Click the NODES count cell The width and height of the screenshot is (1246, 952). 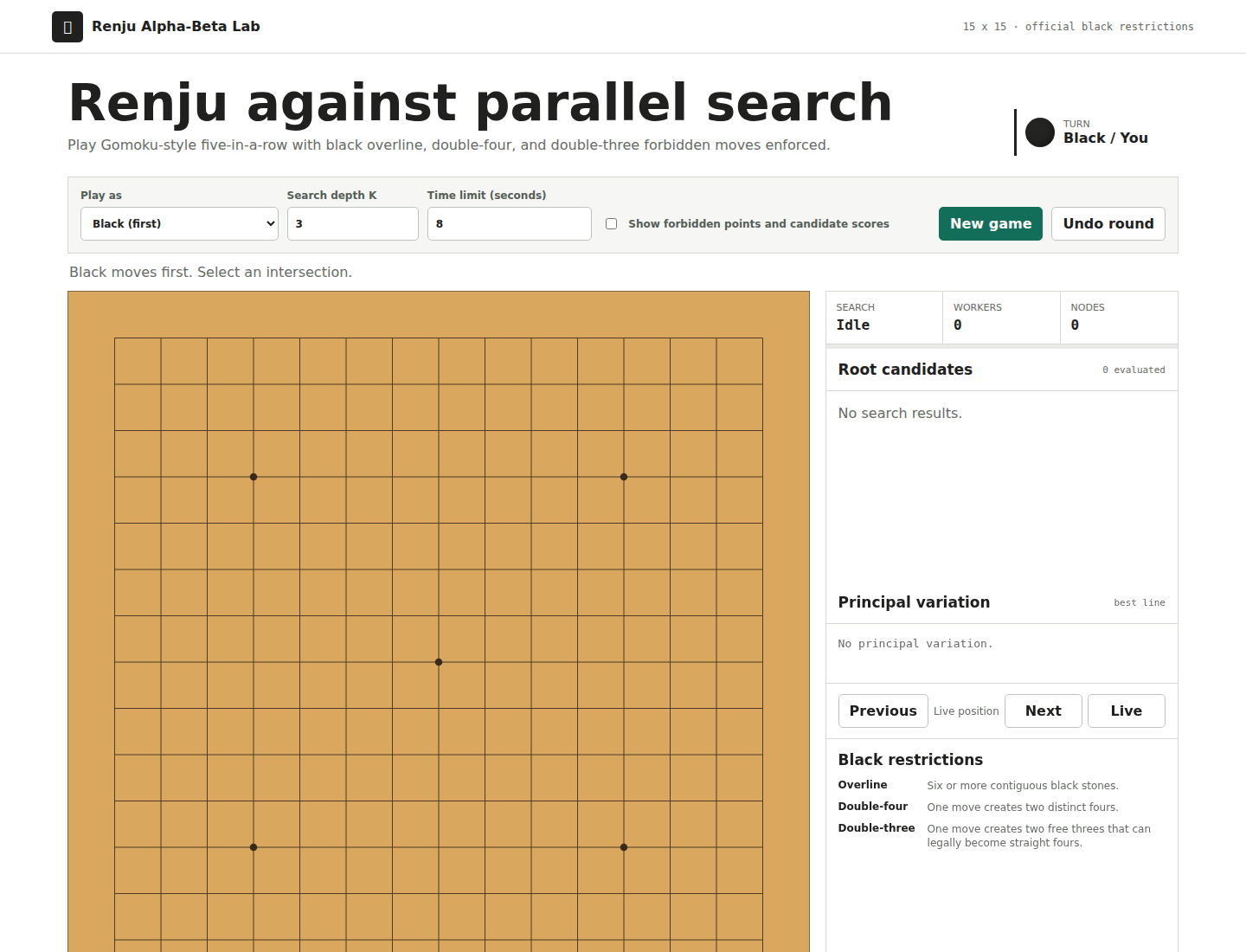tap(1119, 318)
